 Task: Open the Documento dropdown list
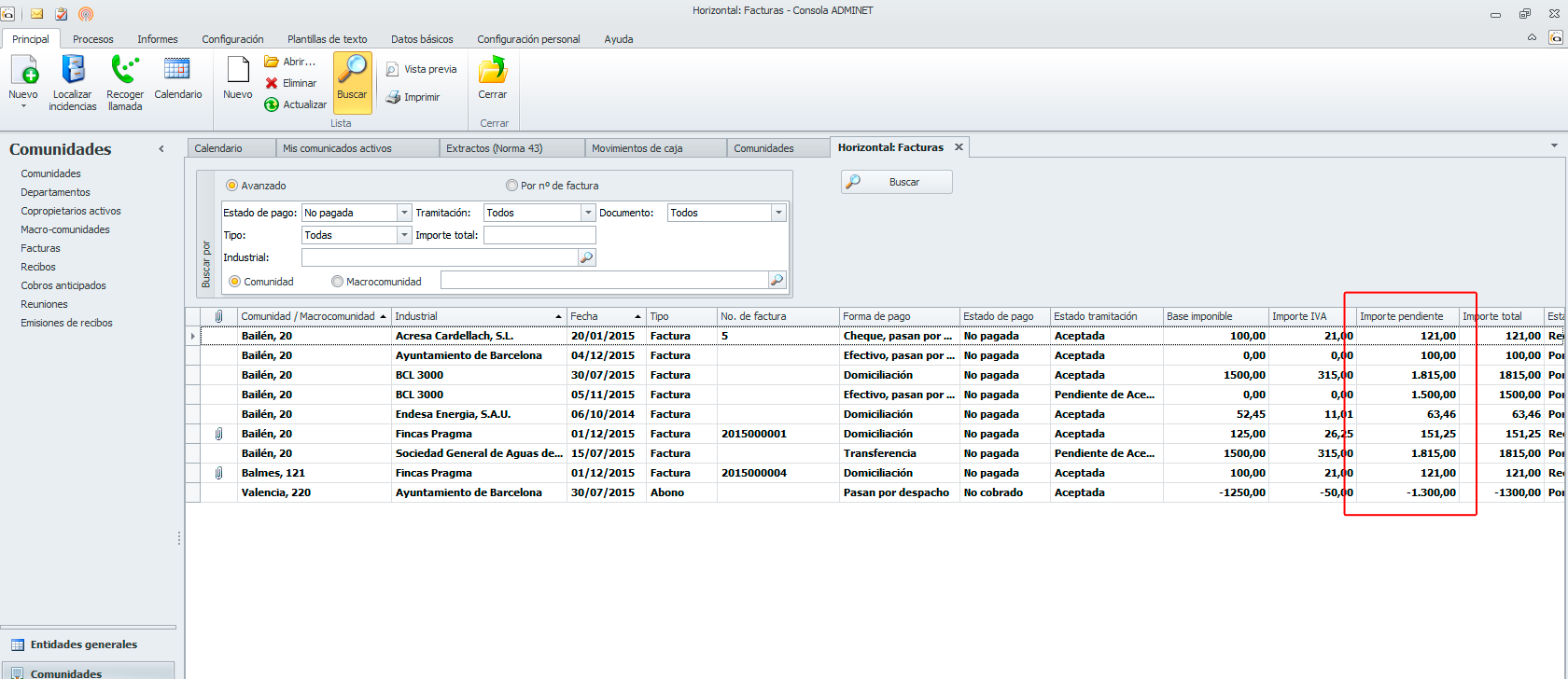777,213
